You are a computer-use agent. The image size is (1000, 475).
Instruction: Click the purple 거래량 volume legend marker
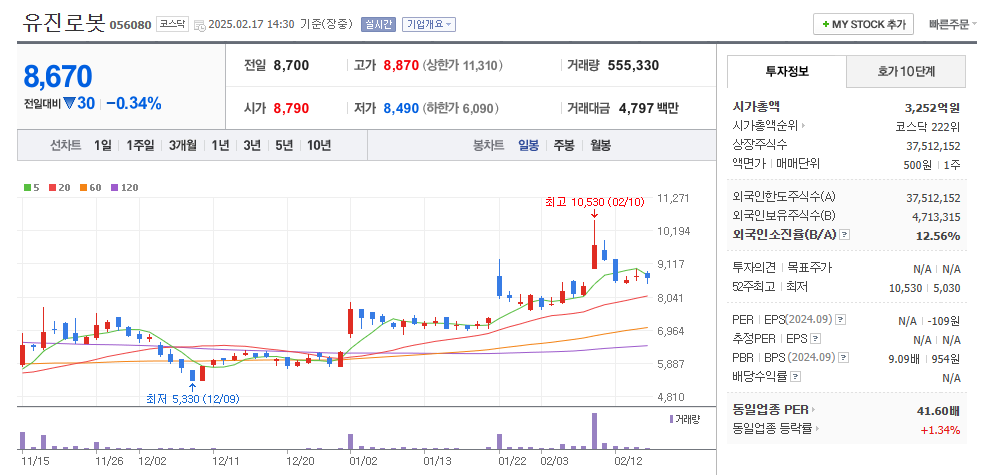(x=671, y=419)
